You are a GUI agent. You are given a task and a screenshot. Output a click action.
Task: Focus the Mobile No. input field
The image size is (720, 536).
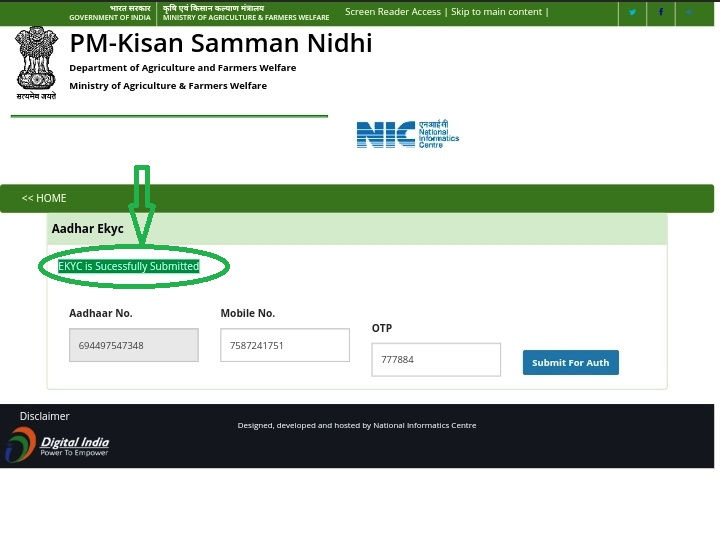(285, 345)
